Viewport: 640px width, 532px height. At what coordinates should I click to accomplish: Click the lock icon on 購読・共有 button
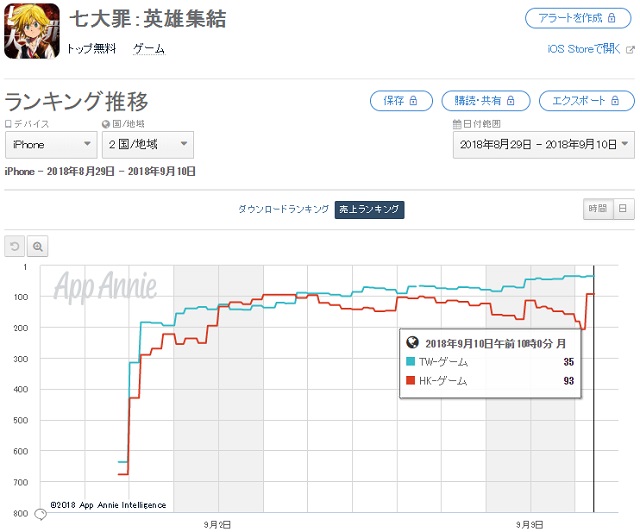(511, 100)
